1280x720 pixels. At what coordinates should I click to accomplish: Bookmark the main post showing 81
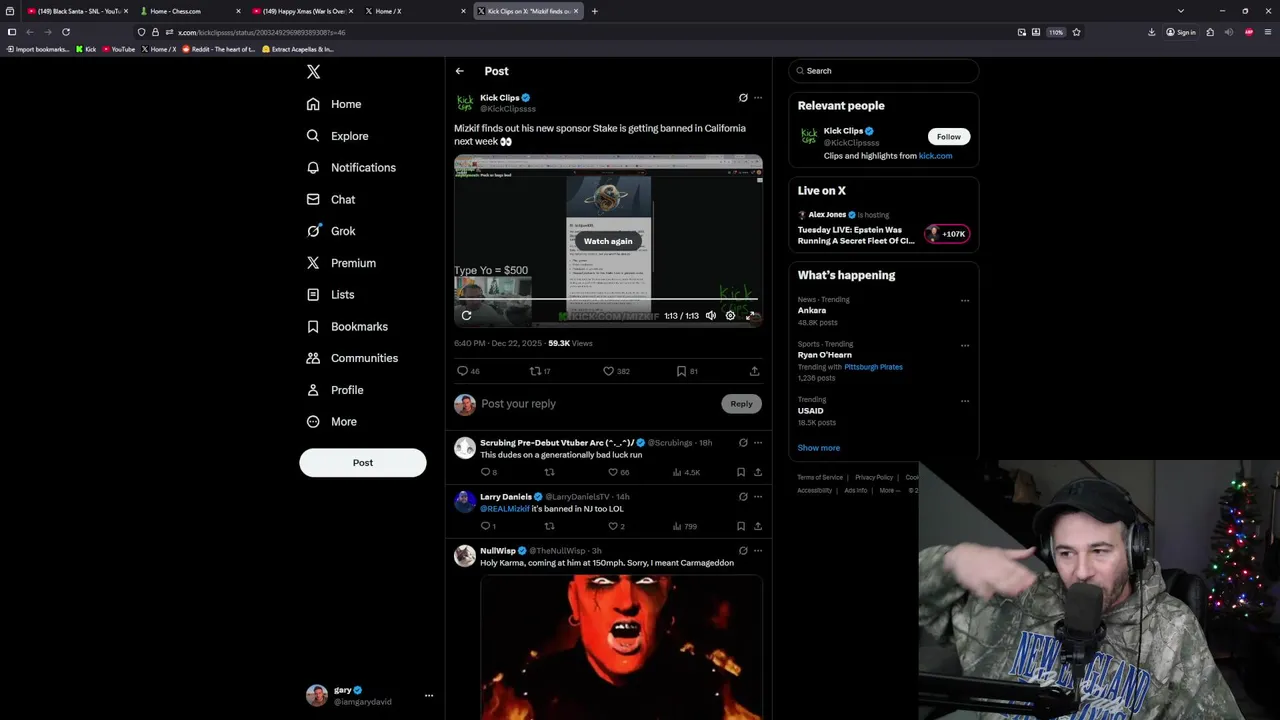[687, 371]
